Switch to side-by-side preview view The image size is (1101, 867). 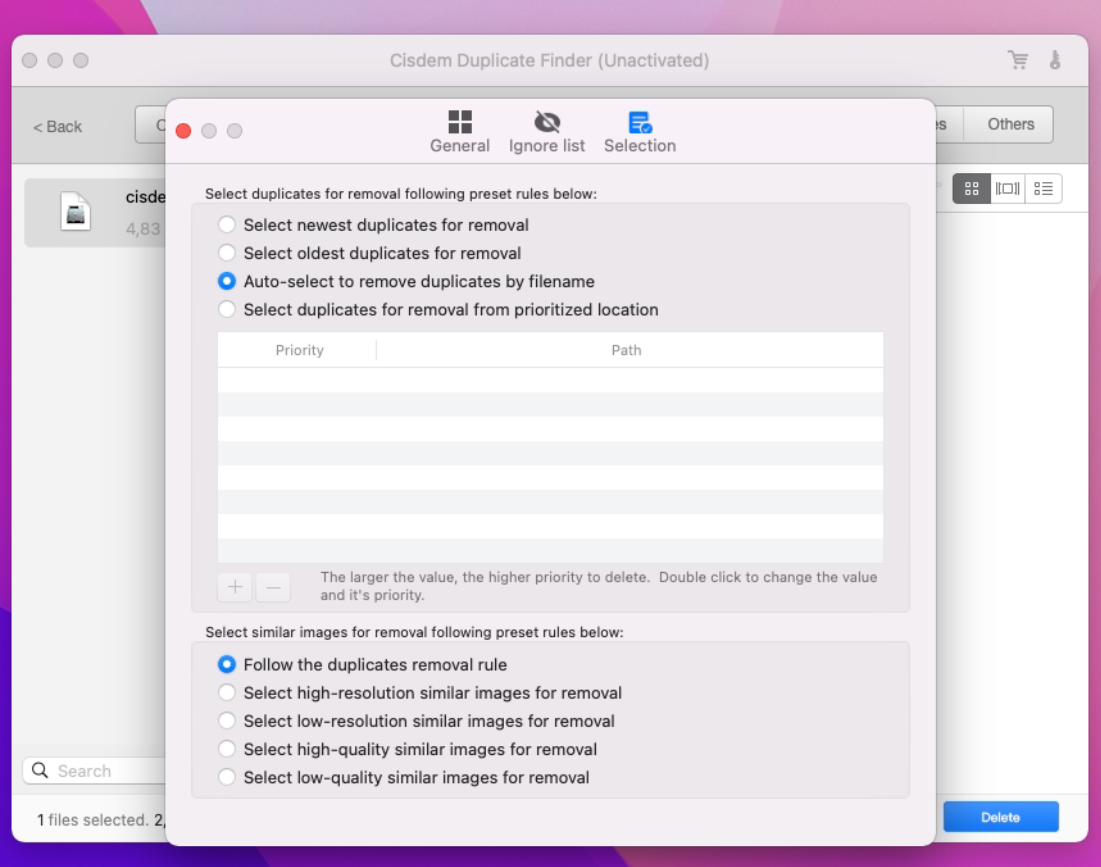pyautogui.click(x=1007, y=188)
